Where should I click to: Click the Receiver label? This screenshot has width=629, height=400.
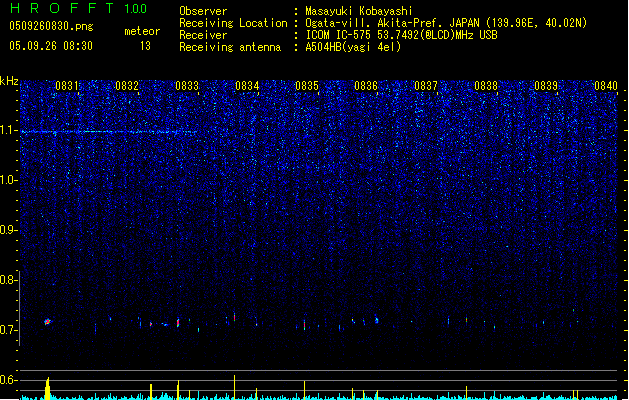[x=203, y=35]
